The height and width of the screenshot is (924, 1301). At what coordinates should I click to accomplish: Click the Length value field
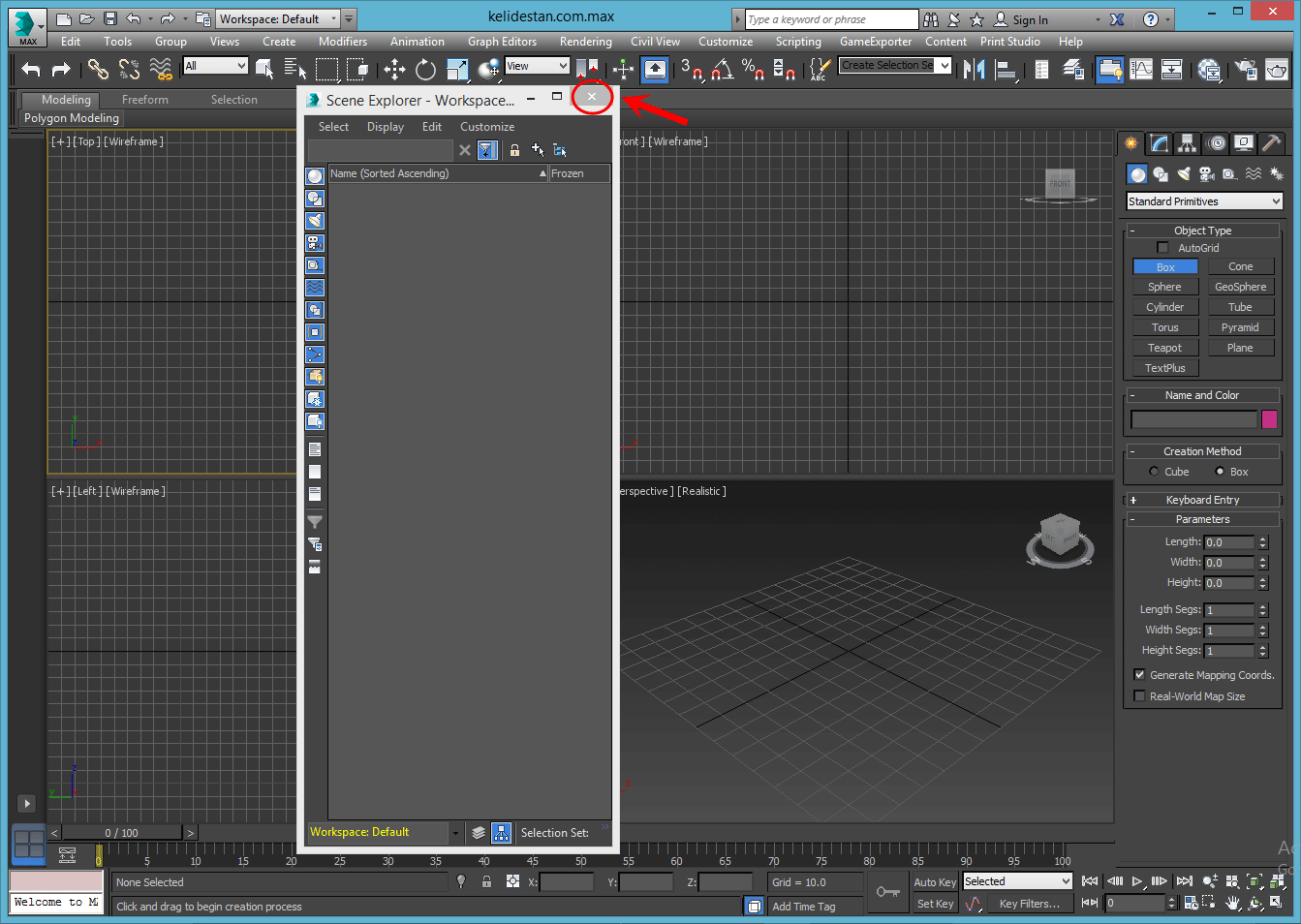click(x=1230, y=542)
